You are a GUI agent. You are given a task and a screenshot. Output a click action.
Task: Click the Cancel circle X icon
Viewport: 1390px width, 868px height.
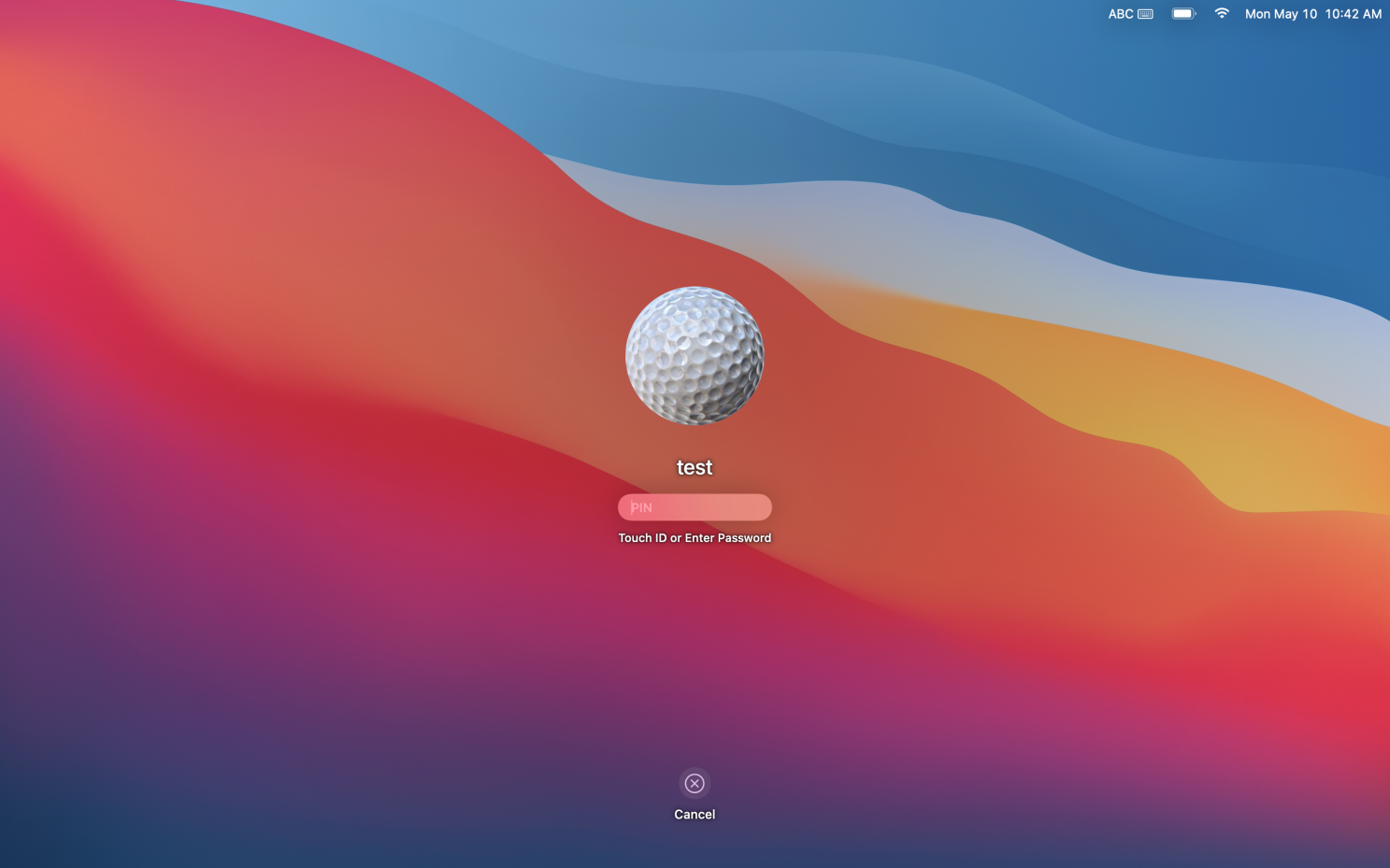click(x=695, y=783)
